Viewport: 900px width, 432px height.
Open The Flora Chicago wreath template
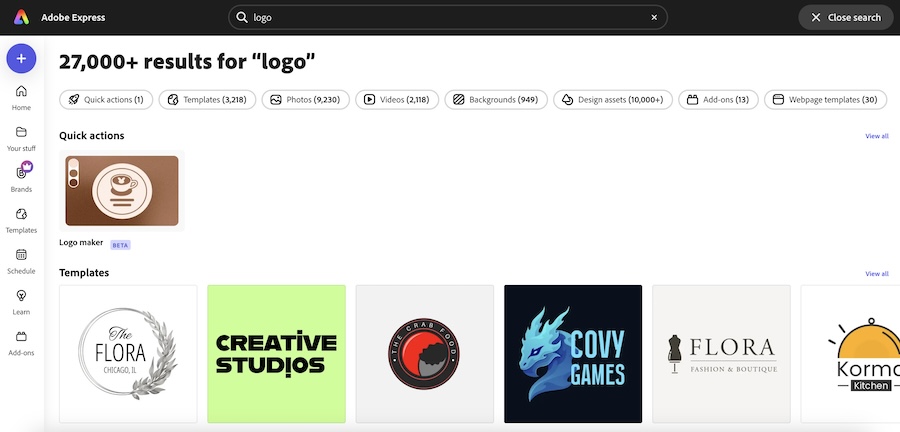click(x=128, y=354)
